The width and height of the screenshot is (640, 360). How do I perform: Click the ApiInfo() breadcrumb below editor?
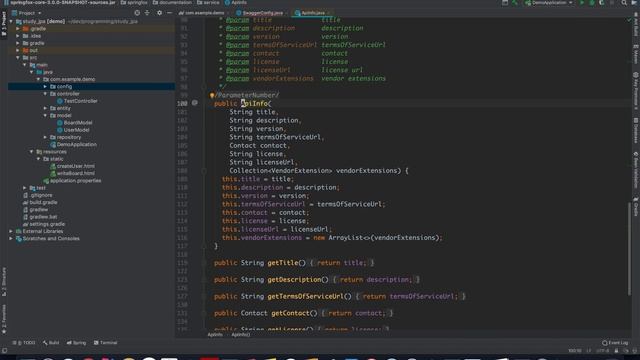240,335
